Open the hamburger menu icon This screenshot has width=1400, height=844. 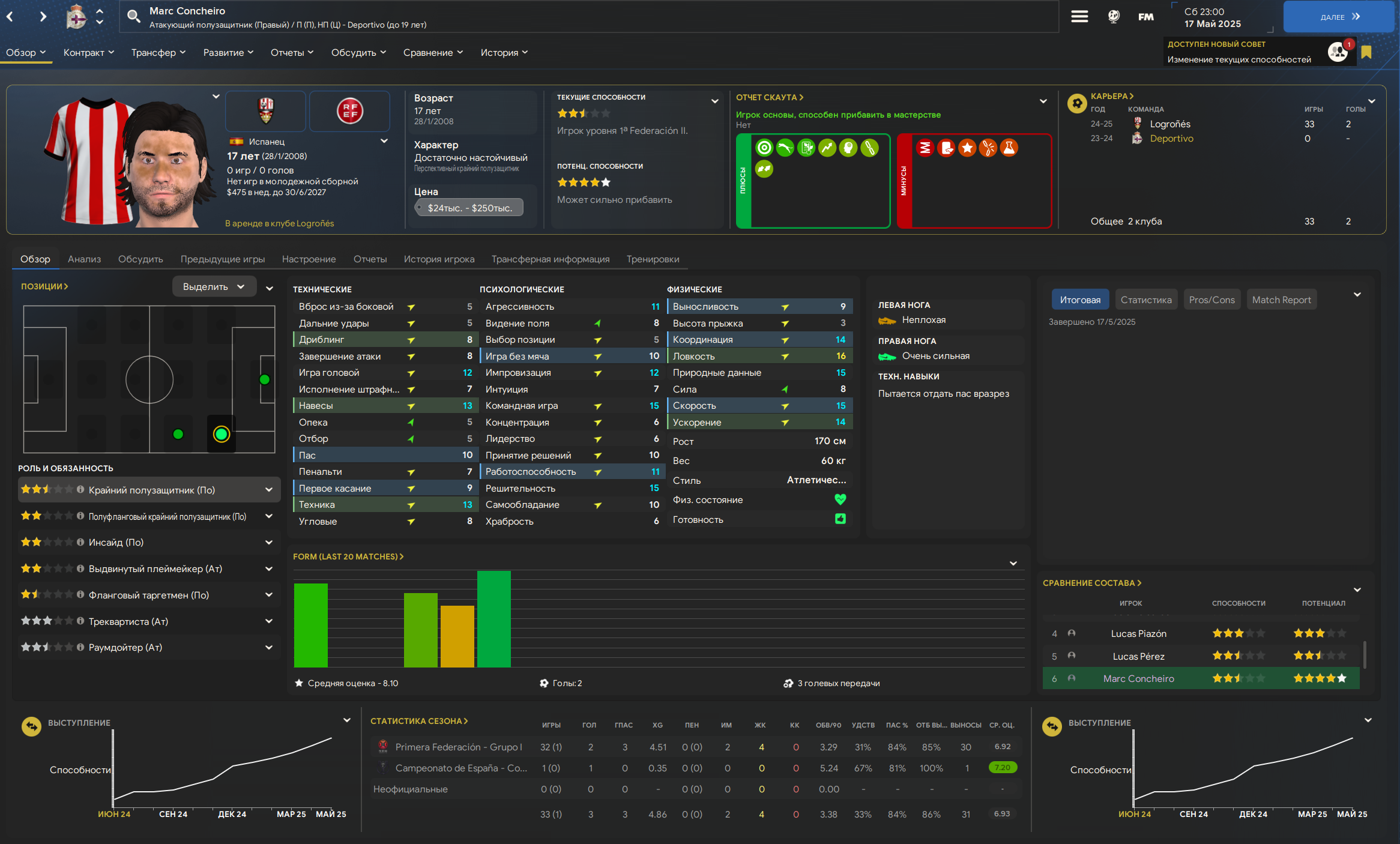pyautogui.click(x=1079, y=17)
